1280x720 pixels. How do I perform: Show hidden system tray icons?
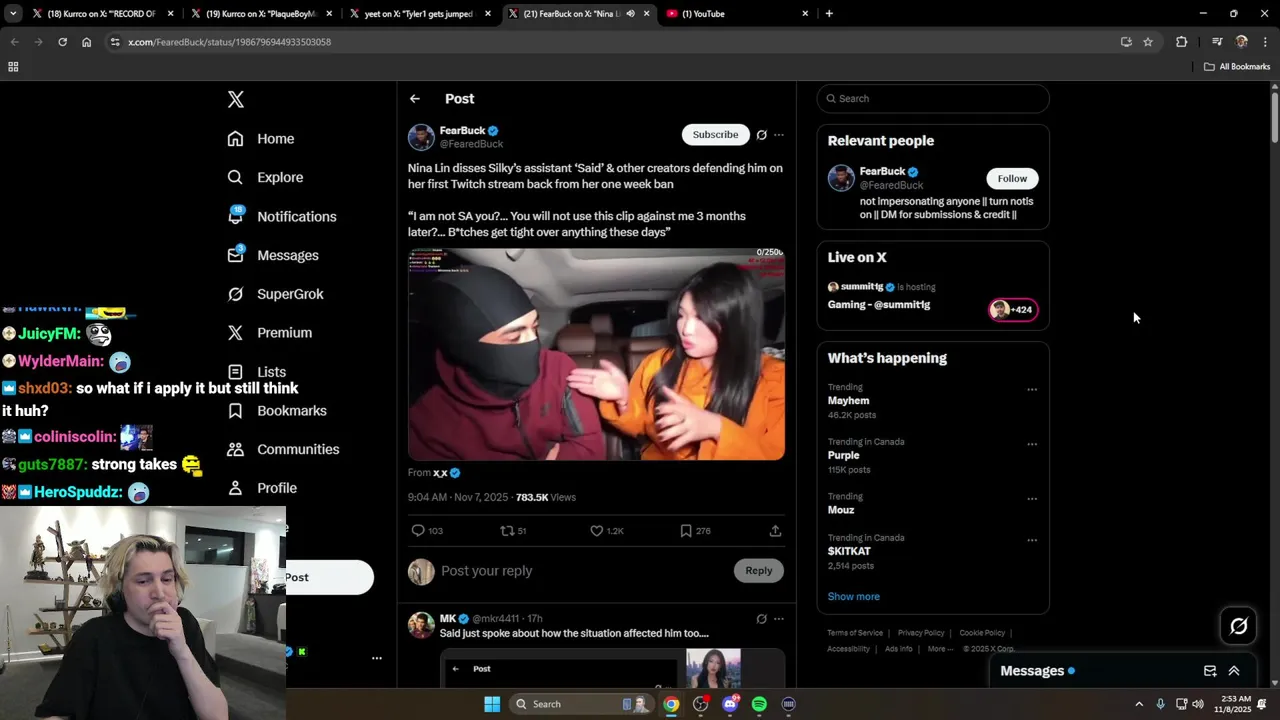pyautogui.click(x=1139, y=704)
